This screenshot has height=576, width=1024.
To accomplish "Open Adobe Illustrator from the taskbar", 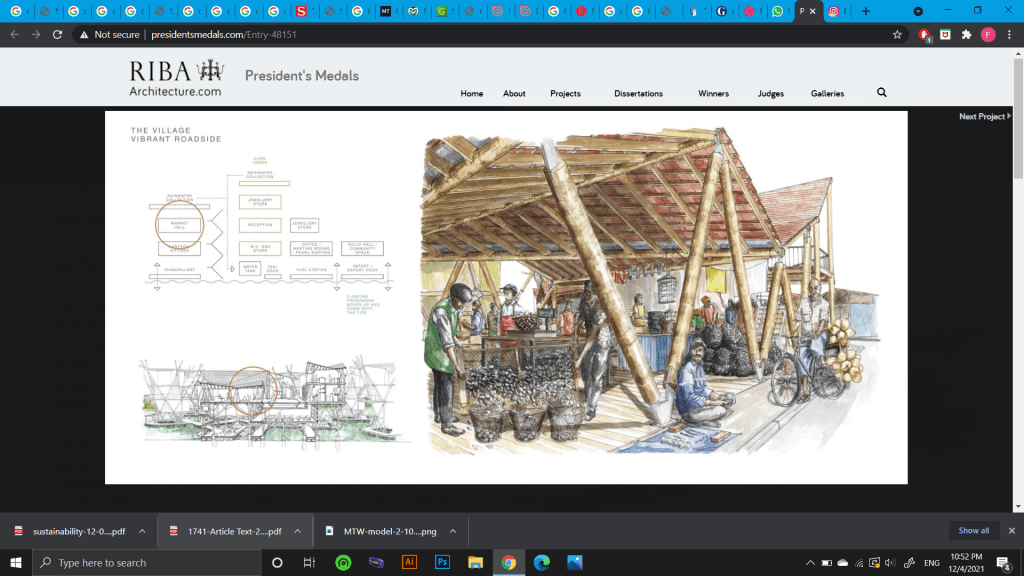I will (x=408, y=562).
